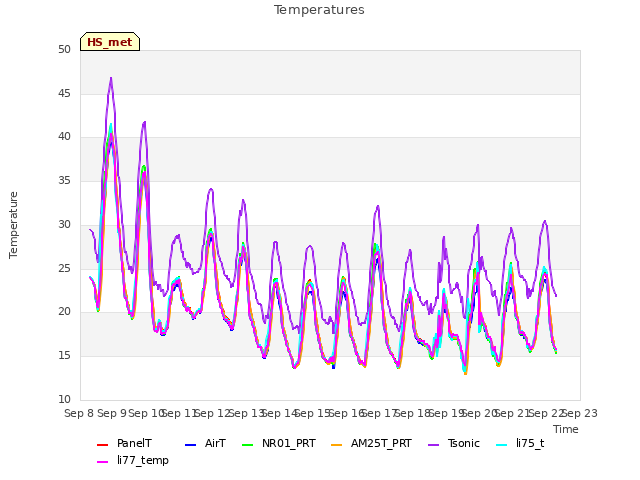640x480 pixels.
Task: Click the Tsonic peak near 47 degrees
Action: pyautogui.click(x=111, y=78)
